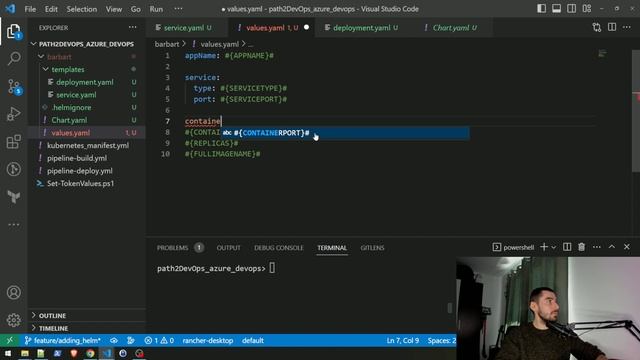
Task: Toggle primary side bar layout icon
Action: click(x=541, y=9)
